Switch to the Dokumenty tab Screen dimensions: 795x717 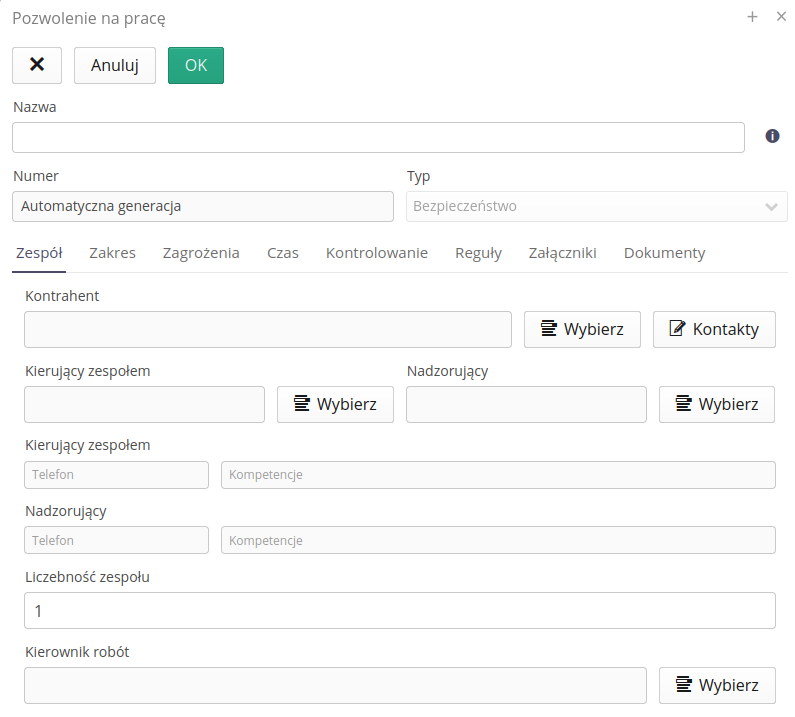tap(664, 253)
